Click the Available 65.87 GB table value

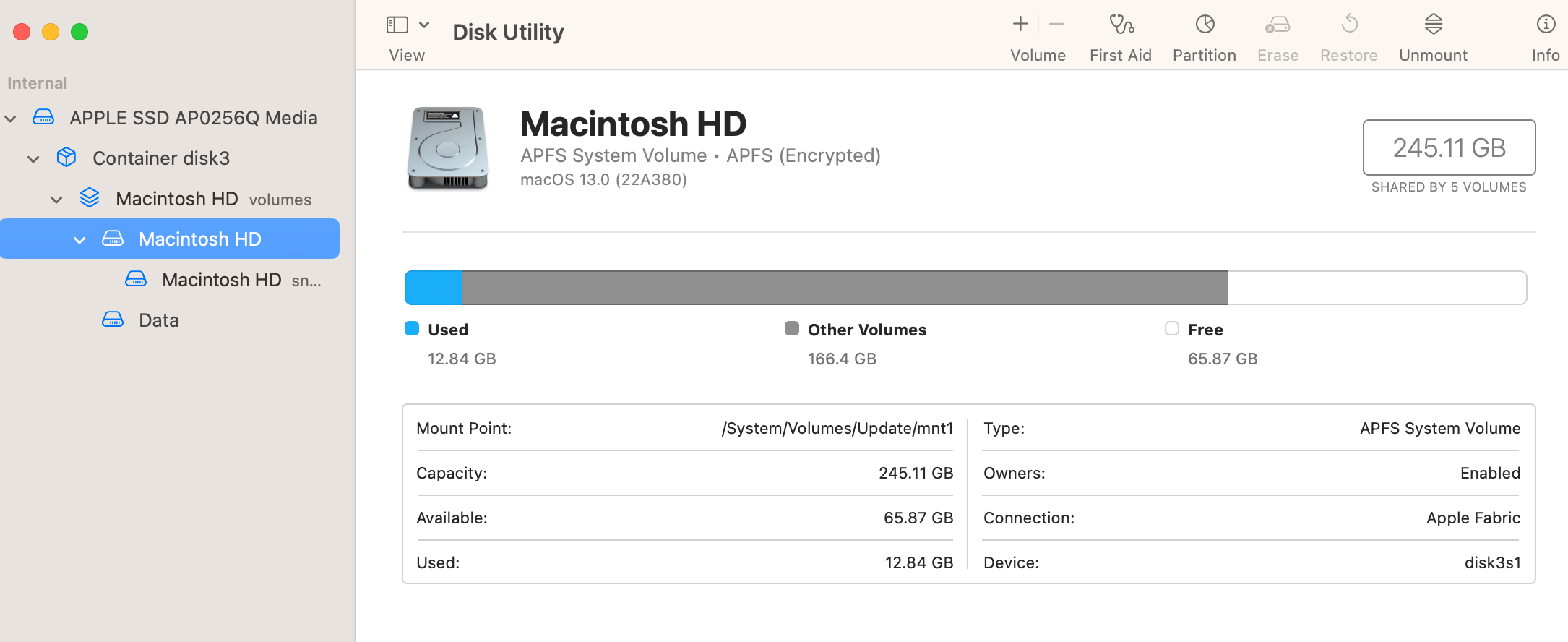tap(918, 518)
